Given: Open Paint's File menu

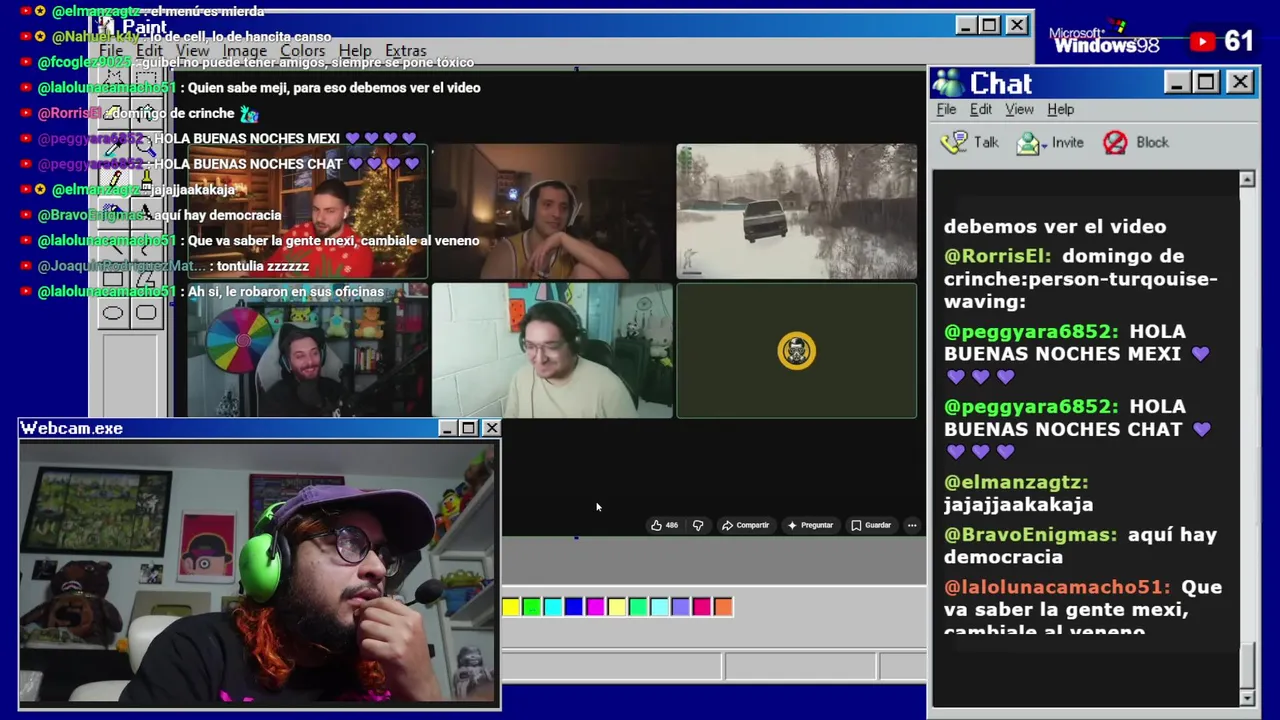Looking at the screenshot, I should 111,51.
